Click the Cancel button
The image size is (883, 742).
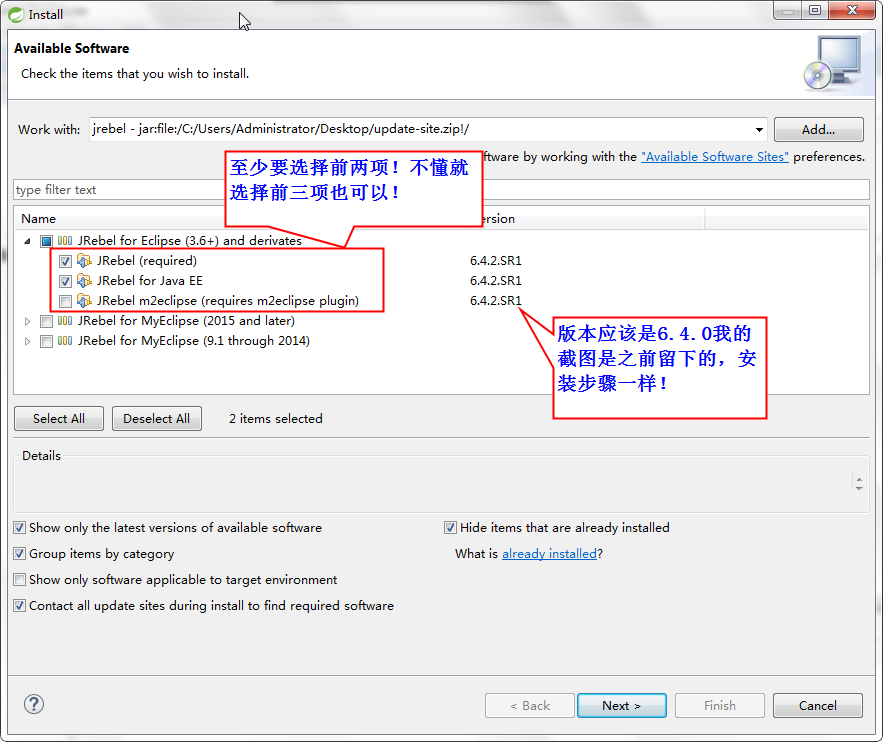[x=817, y=705]
